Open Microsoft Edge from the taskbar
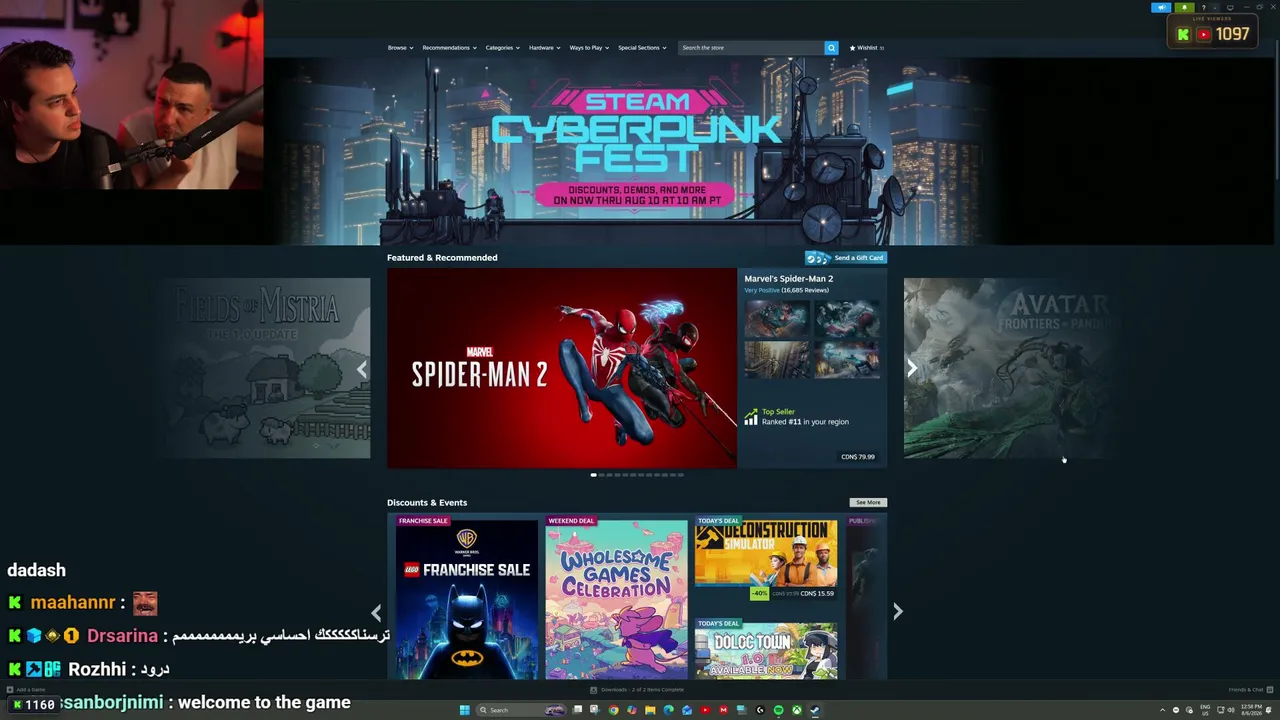Viewport: 1280px width, 720px height. pyautogui.click(x=668, y=710)
